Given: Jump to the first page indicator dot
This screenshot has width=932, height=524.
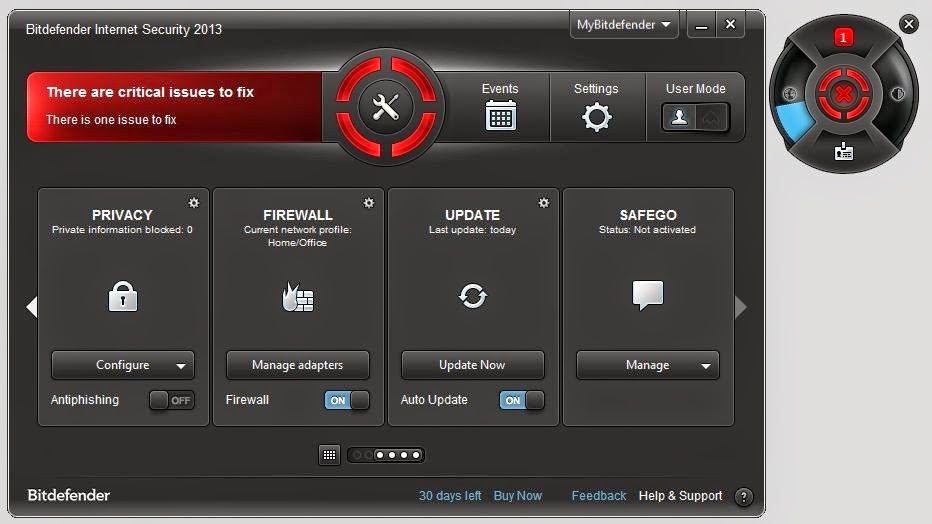Looking at the screenshot, I should (x=357, y=455).
